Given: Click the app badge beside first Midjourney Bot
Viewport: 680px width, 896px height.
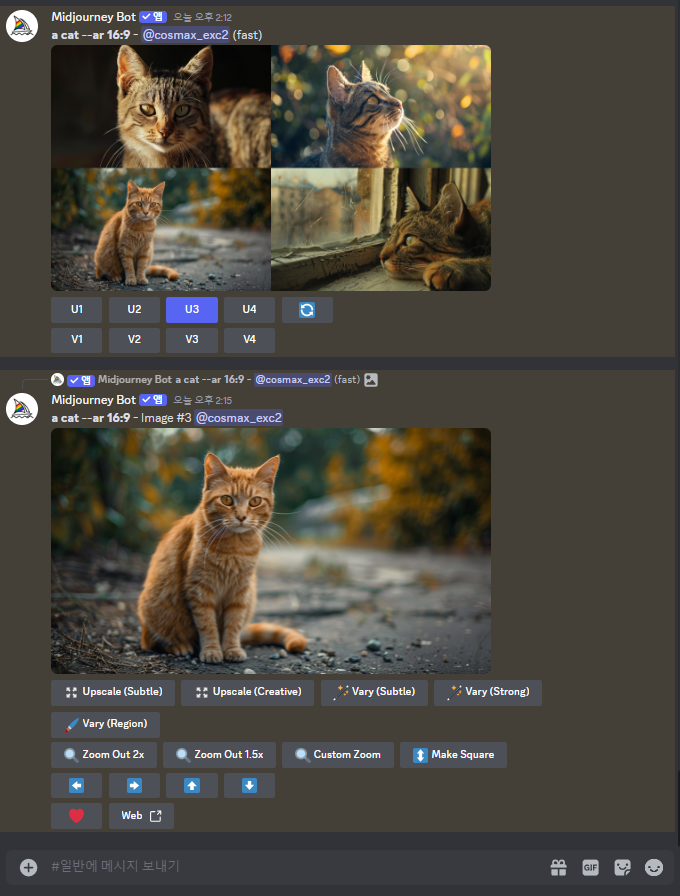Looking at the screenshot, I should click(153, 17).
